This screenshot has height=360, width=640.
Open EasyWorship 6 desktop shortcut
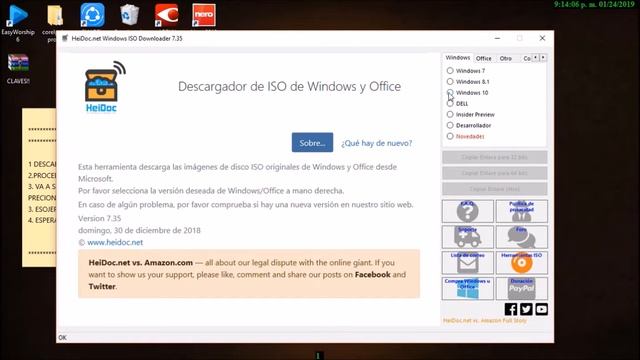(x=18, y=23)
